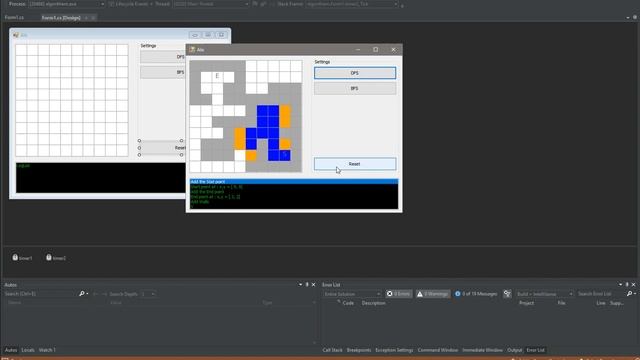640x360 pixels.
Task: Pin the Autos panel
Action: click(307, 284)
